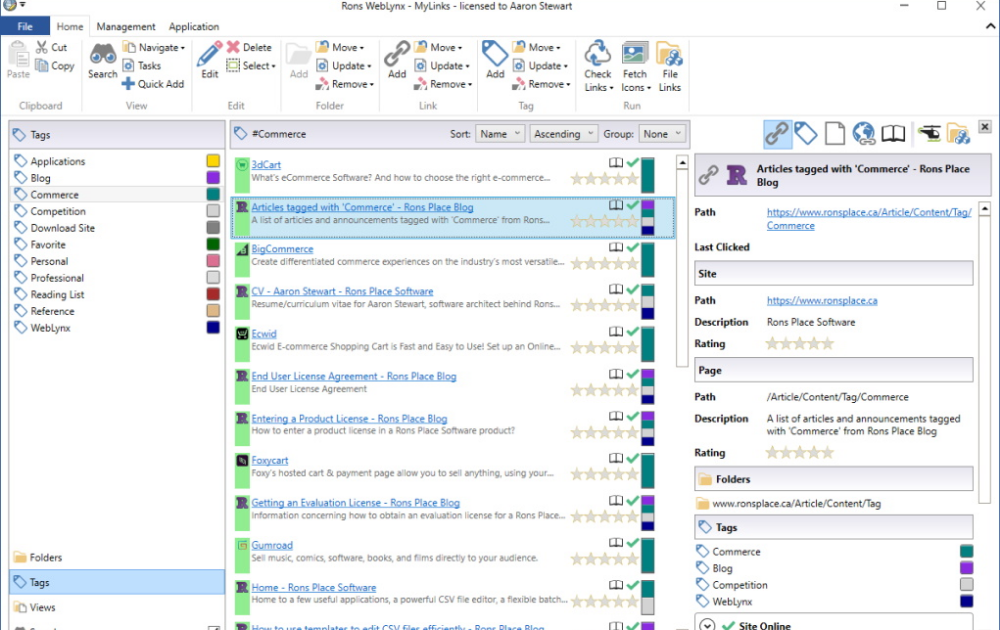Open the 3dCart link

pos(266,165)
